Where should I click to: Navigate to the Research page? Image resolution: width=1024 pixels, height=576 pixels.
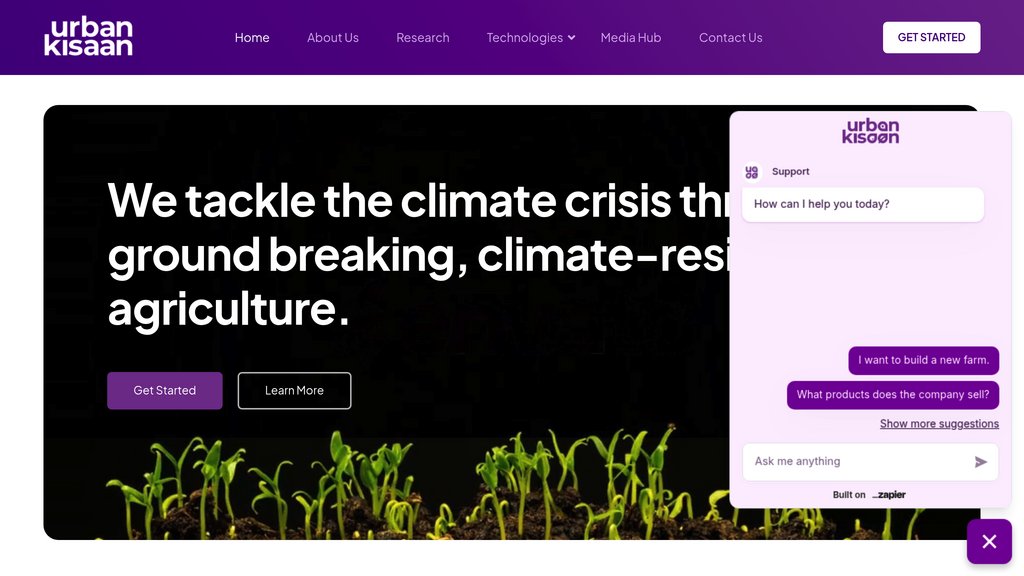point(423,38)
